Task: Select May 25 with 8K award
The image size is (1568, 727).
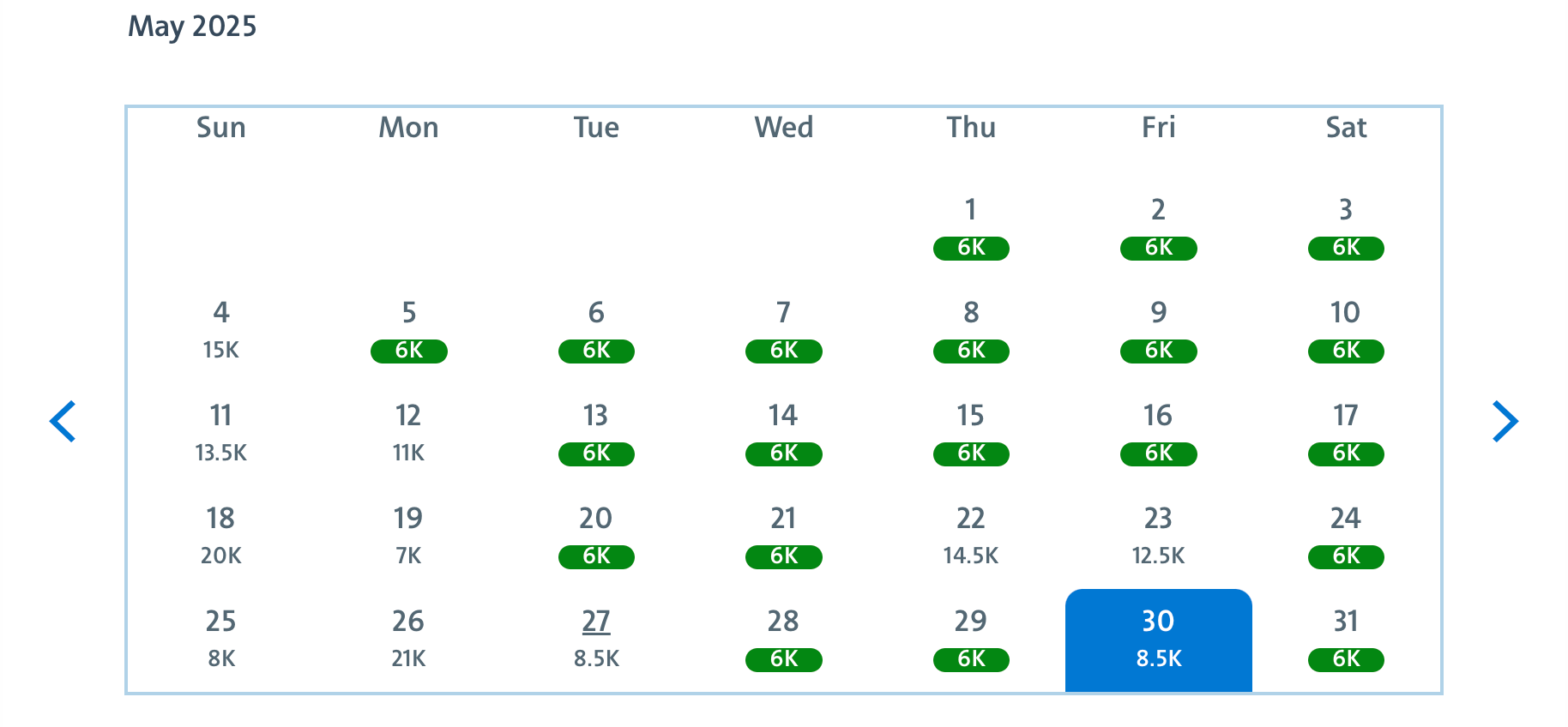Action: pos(220,639)
